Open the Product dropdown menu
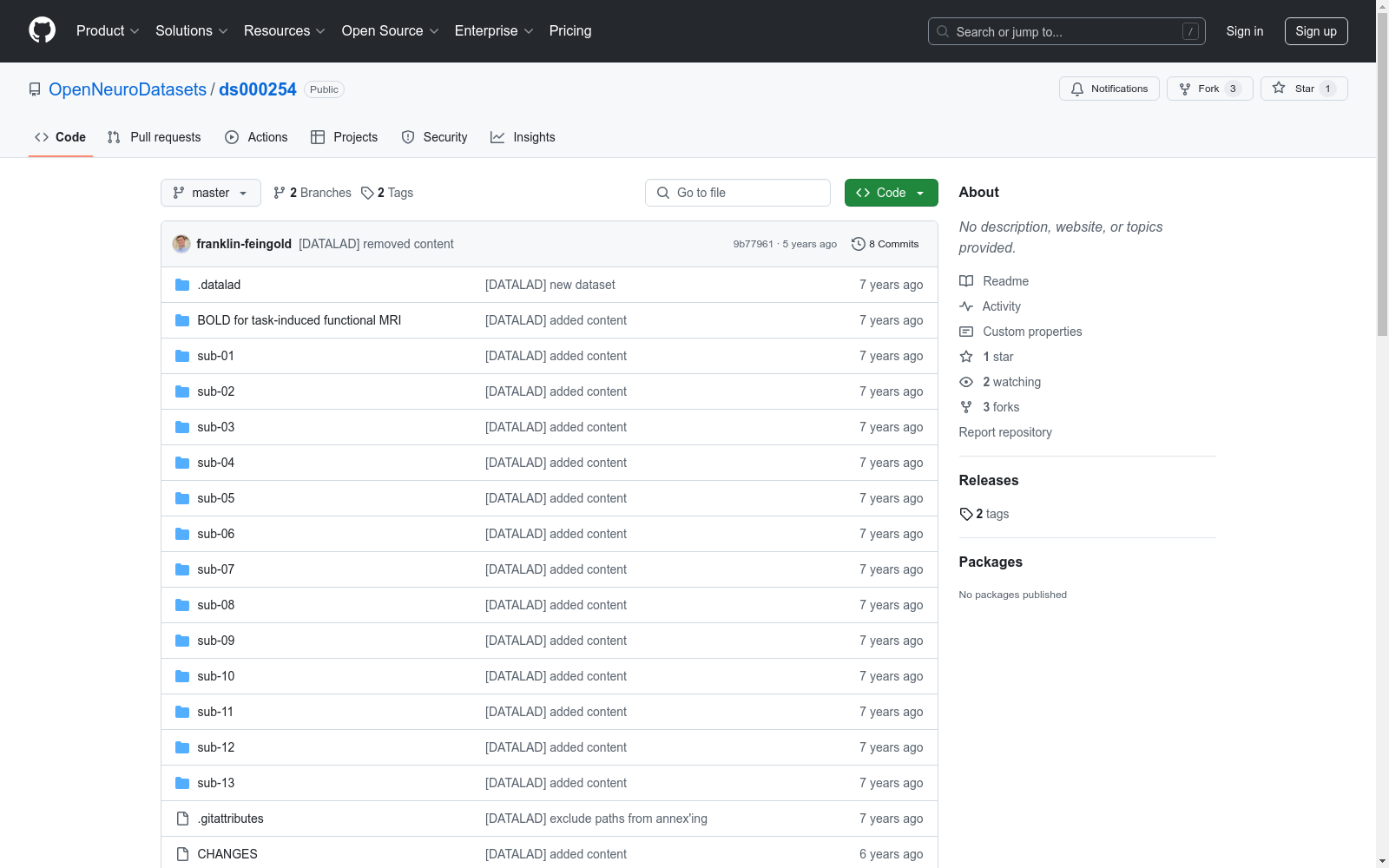This screenshot has height=868, width=1389. coord(108,30)
